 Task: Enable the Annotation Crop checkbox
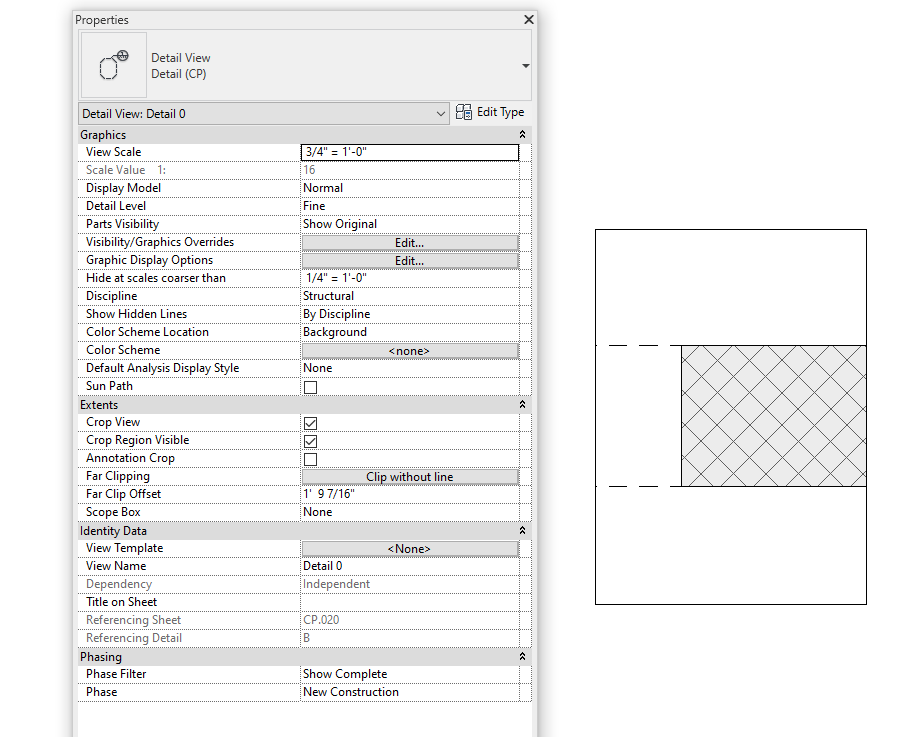[310, 458]
